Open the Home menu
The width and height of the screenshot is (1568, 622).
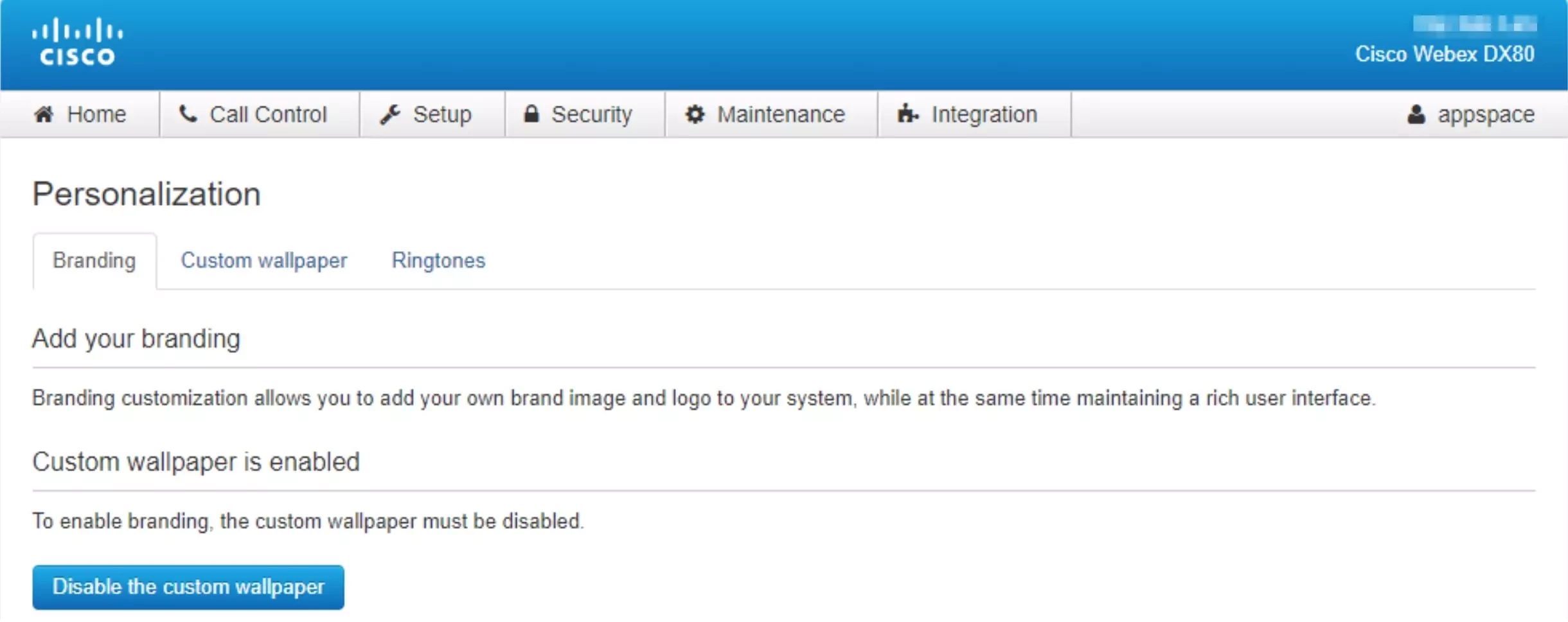(80, 114)
